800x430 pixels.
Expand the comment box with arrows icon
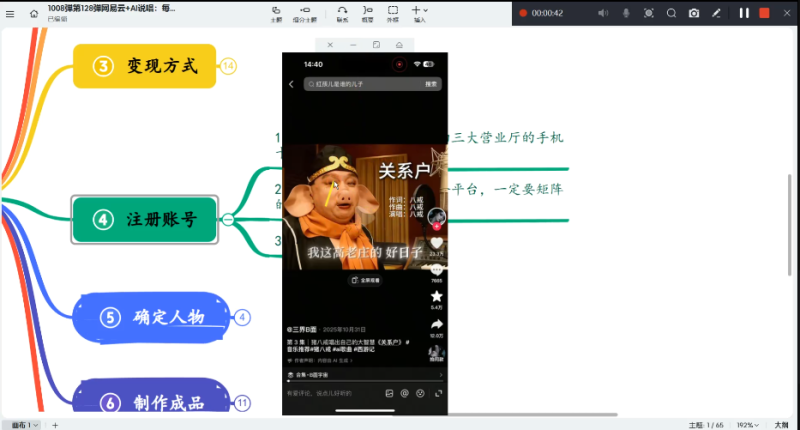coord(438,393)
